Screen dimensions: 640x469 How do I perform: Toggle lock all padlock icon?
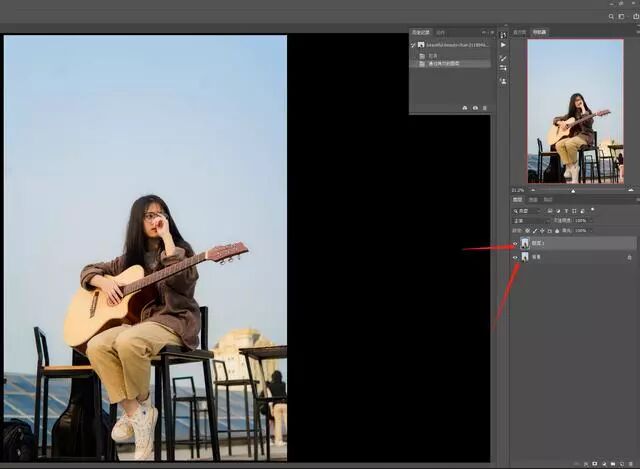(x=557, y=231)
